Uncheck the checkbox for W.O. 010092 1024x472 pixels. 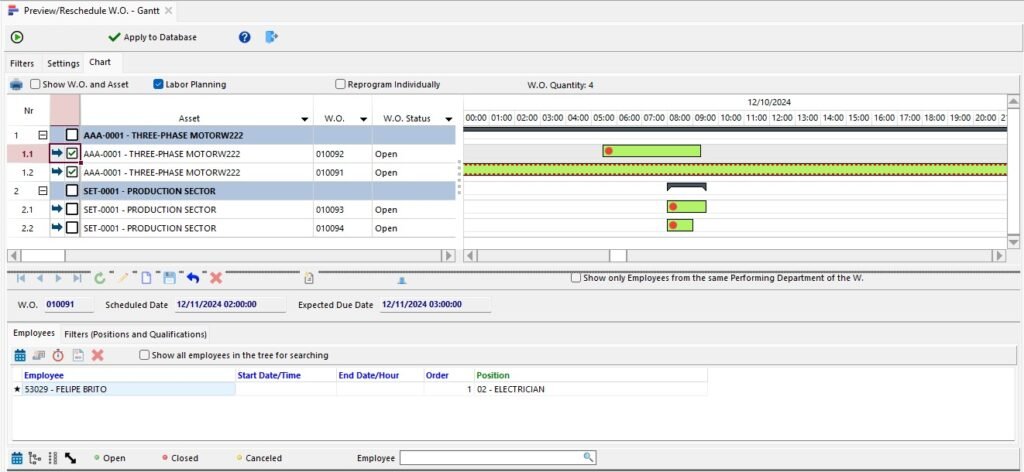(x=72, y=154)
